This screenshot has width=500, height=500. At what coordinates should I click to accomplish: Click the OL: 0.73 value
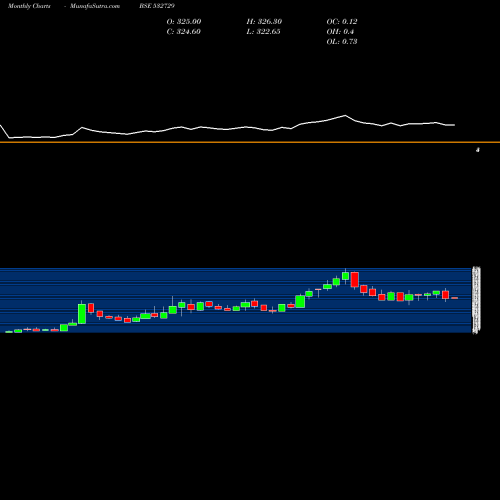point(342,42)
